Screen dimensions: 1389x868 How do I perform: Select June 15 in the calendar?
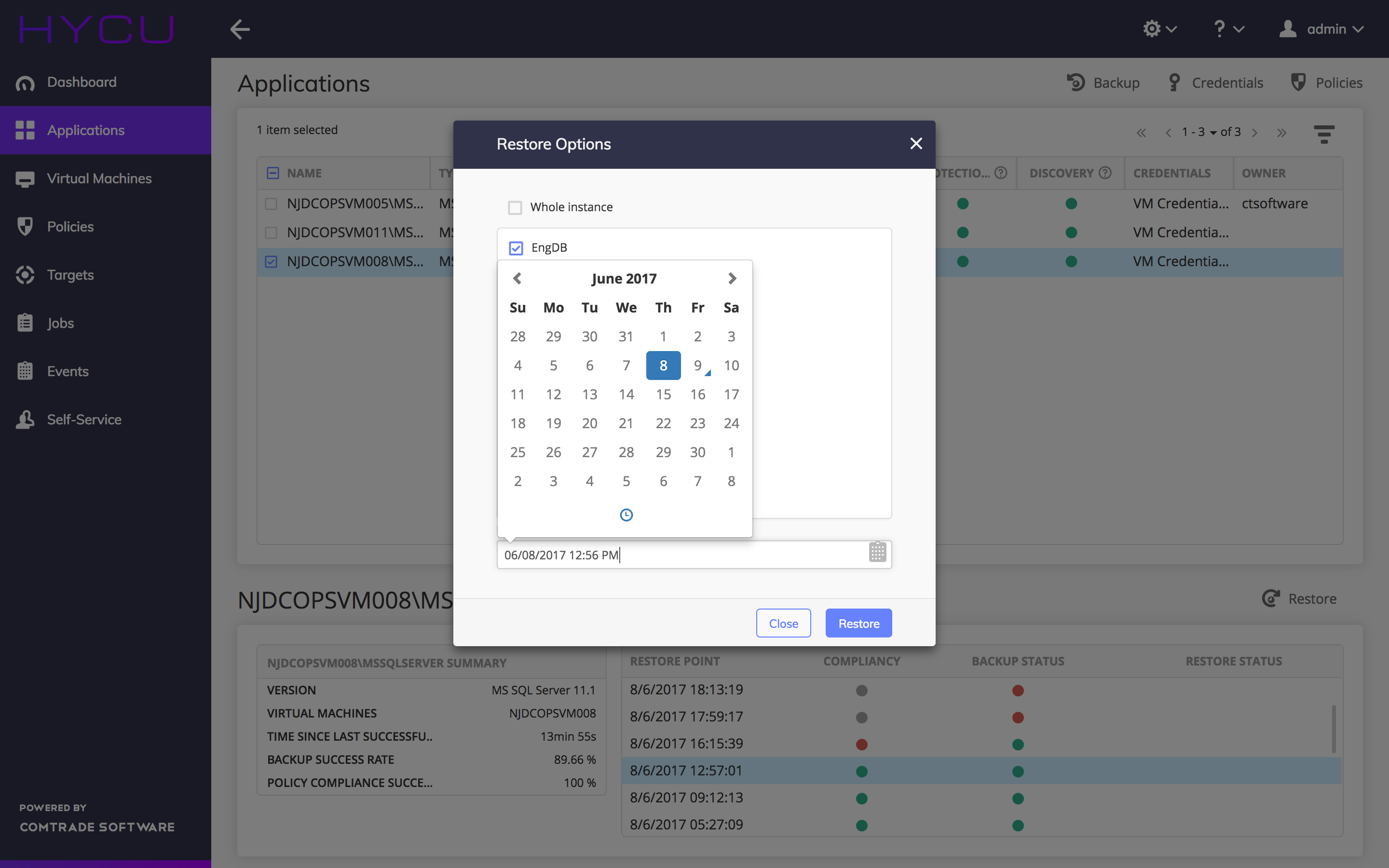[663, 394]
